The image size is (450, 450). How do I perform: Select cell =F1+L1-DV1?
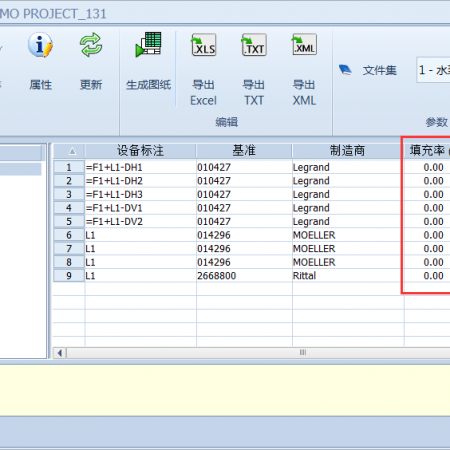[141, 208]
